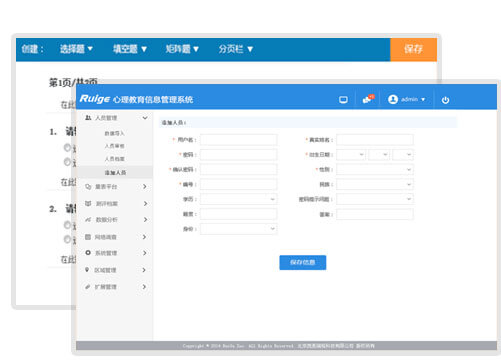Select 人员档案 submenu item
This screenshot has width=501, height=364.
coord(114,159)
